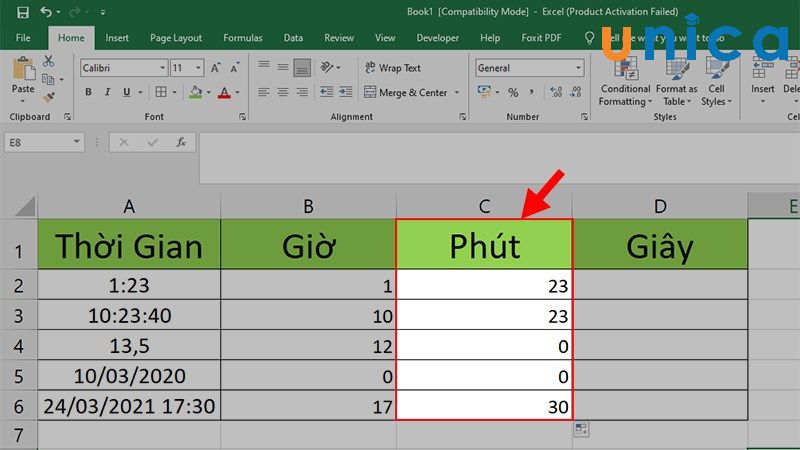Image resolution: width=800 pixels, height=450 pixels.
Task: Click the Giây header cell
Action: 660,245
